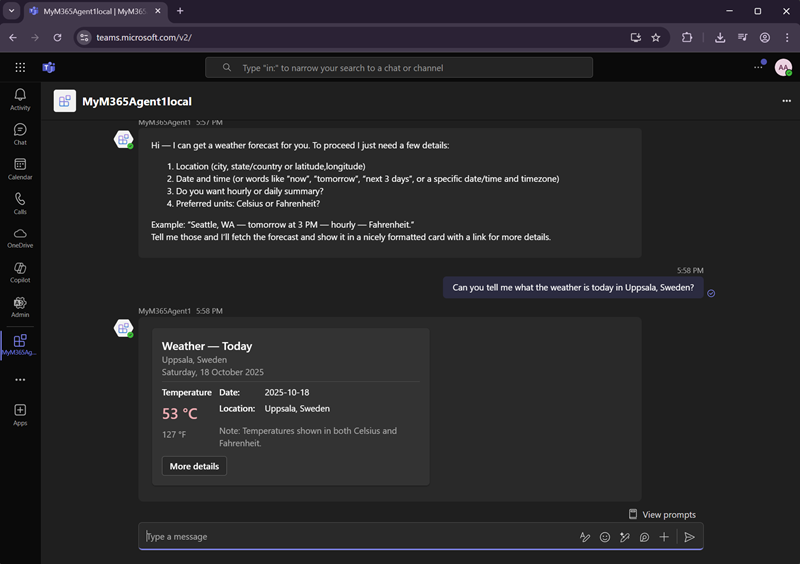Open the Chat tab in left rail
Screen dimensions: 800x564
point(20,134)
